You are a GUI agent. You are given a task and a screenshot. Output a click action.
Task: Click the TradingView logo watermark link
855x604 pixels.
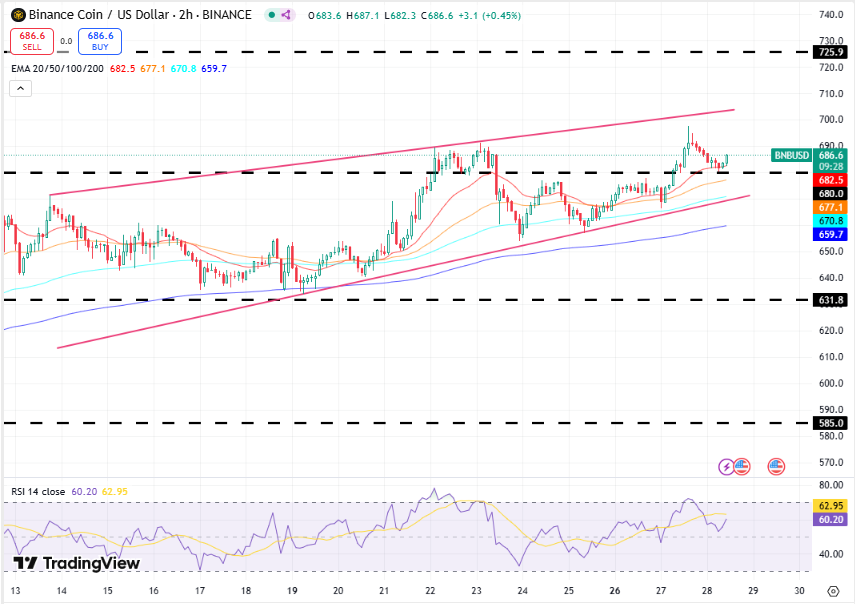(x=76, y=563)
